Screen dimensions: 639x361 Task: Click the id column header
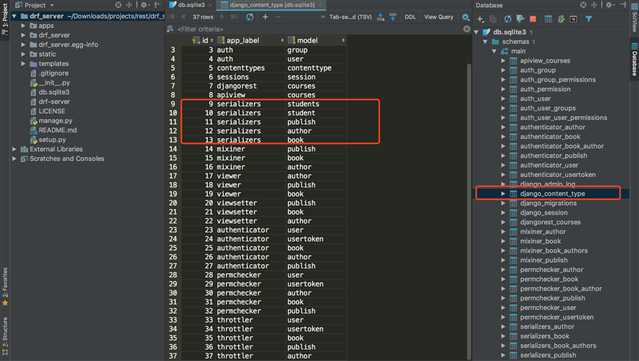202,40
